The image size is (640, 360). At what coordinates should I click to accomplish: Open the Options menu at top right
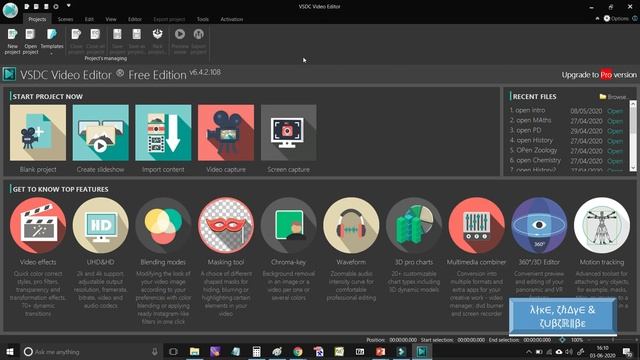click(x=616, y=18)
